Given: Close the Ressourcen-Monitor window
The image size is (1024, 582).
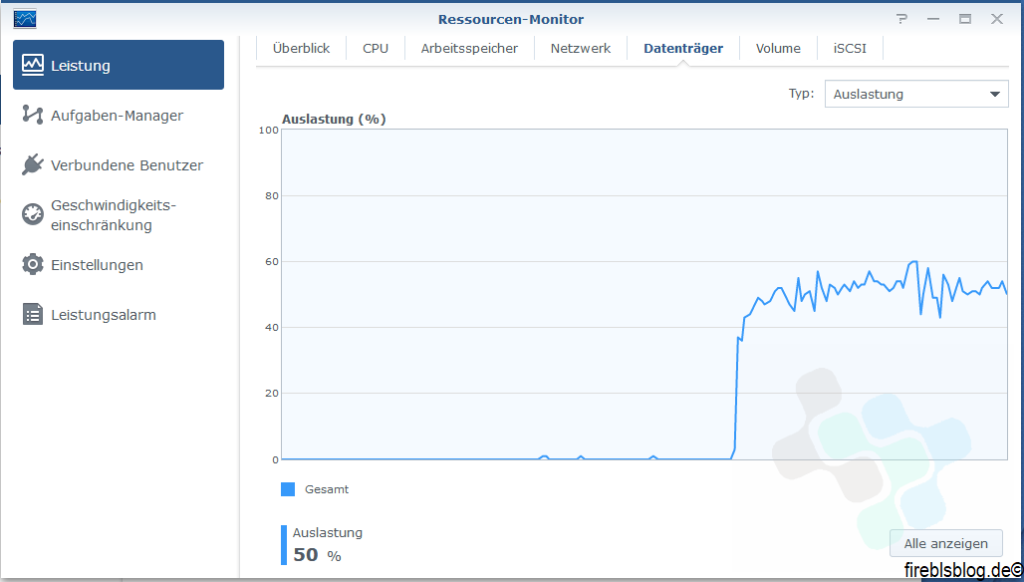Looking at the screenshot, I should 997,19.
